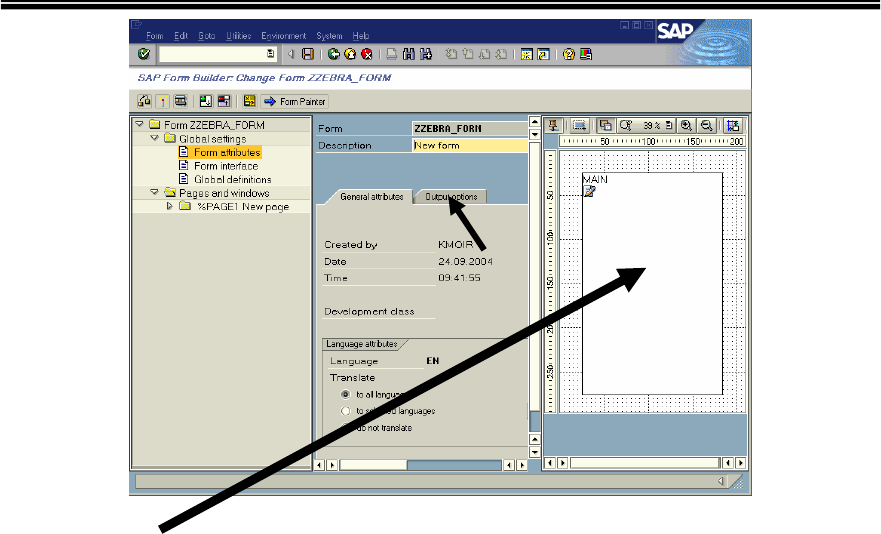Viewport: 881px width, 534px height.
Task: Click the attributes pane scroll-up arrow
Action: coord(534,122)
